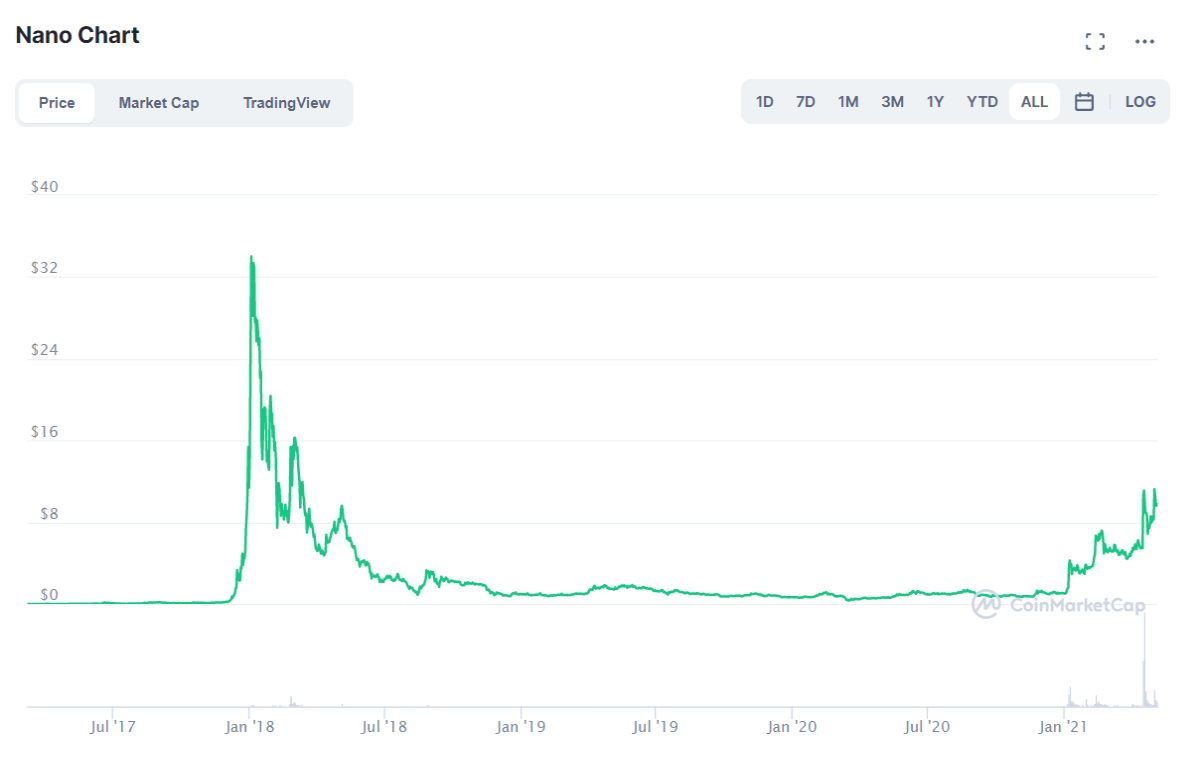Click the Jul '17 date axis label
This screenshot has width=1200, height=760.
tap(113, 726)
